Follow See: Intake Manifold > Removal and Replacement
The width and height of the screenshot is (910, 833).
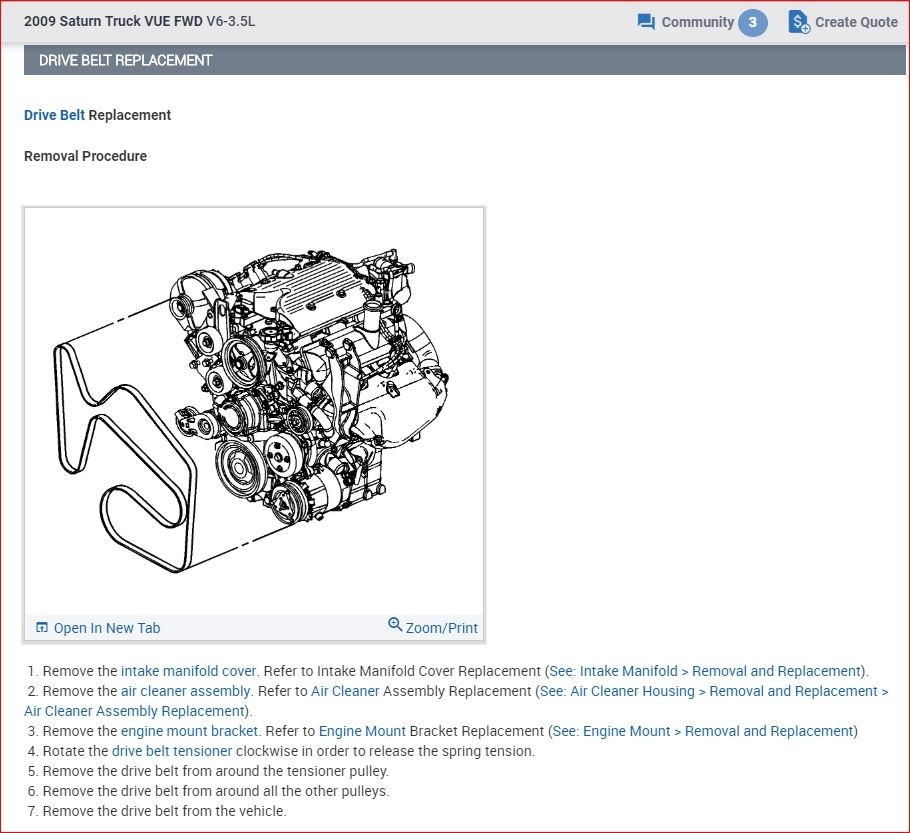[x=705, y=671]
